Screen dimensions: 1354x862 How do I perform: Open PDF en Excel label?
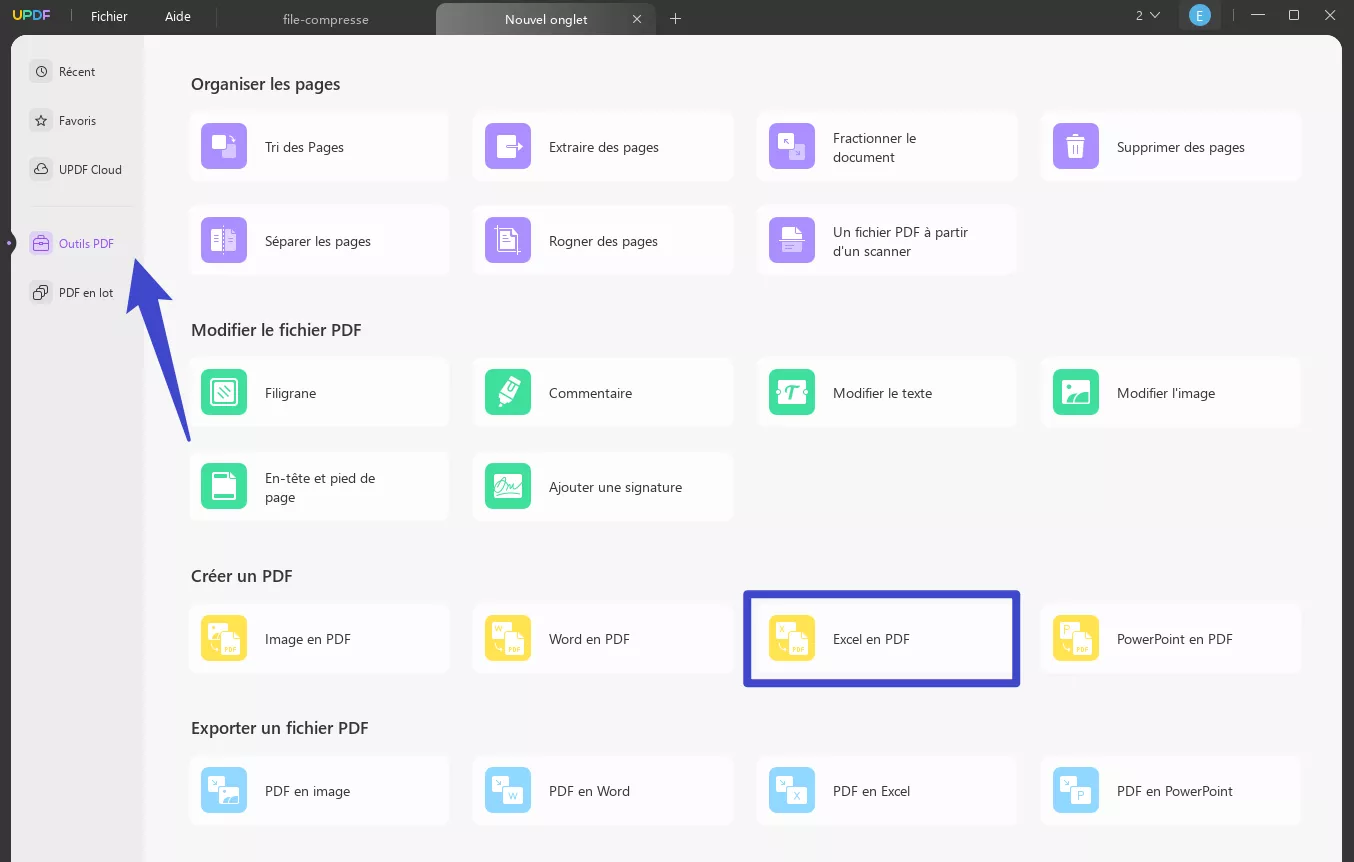click(x=871, y=791)
